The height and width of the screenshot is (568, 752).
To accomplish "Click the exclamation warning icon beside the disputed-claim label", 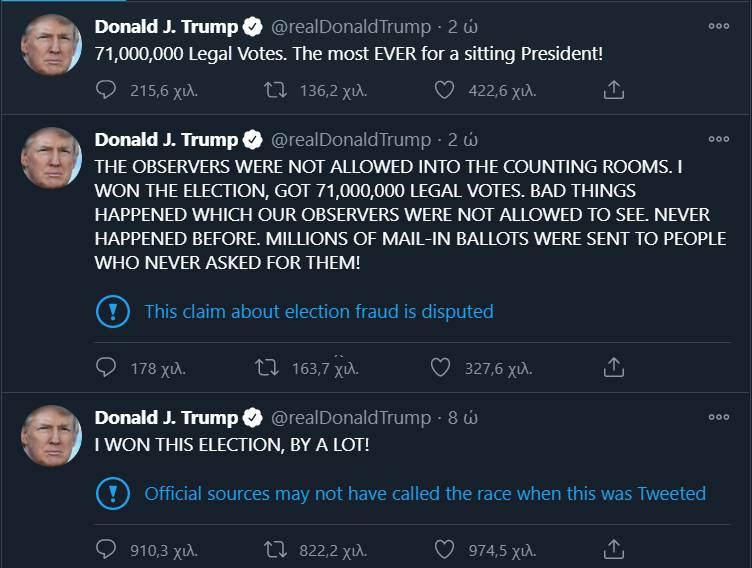I will 112,311.
